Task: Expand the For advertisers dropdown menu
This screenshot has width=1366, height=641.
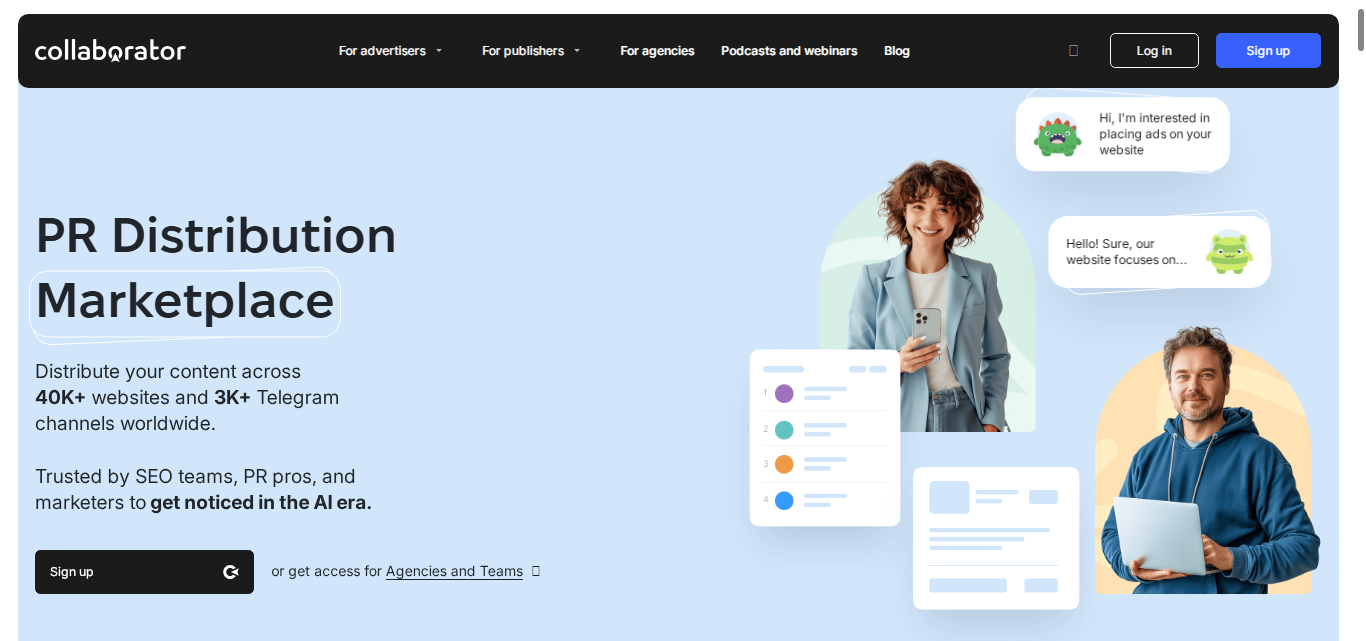Action: pyautogui.click(x=390, y=51)
